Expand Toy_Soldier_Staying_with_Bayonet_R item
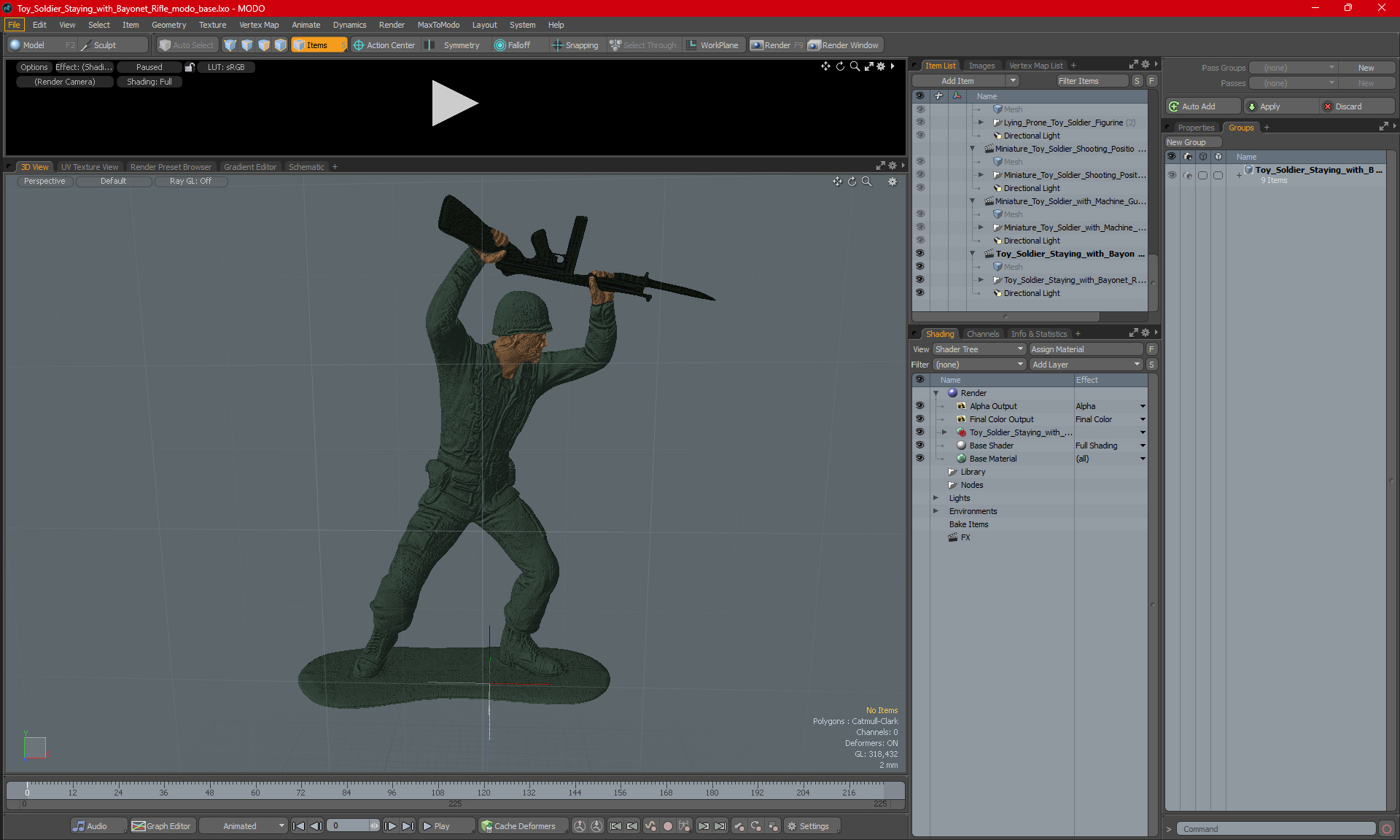The width and height of the screenshot is (1400, 840). tap(981, 280)
